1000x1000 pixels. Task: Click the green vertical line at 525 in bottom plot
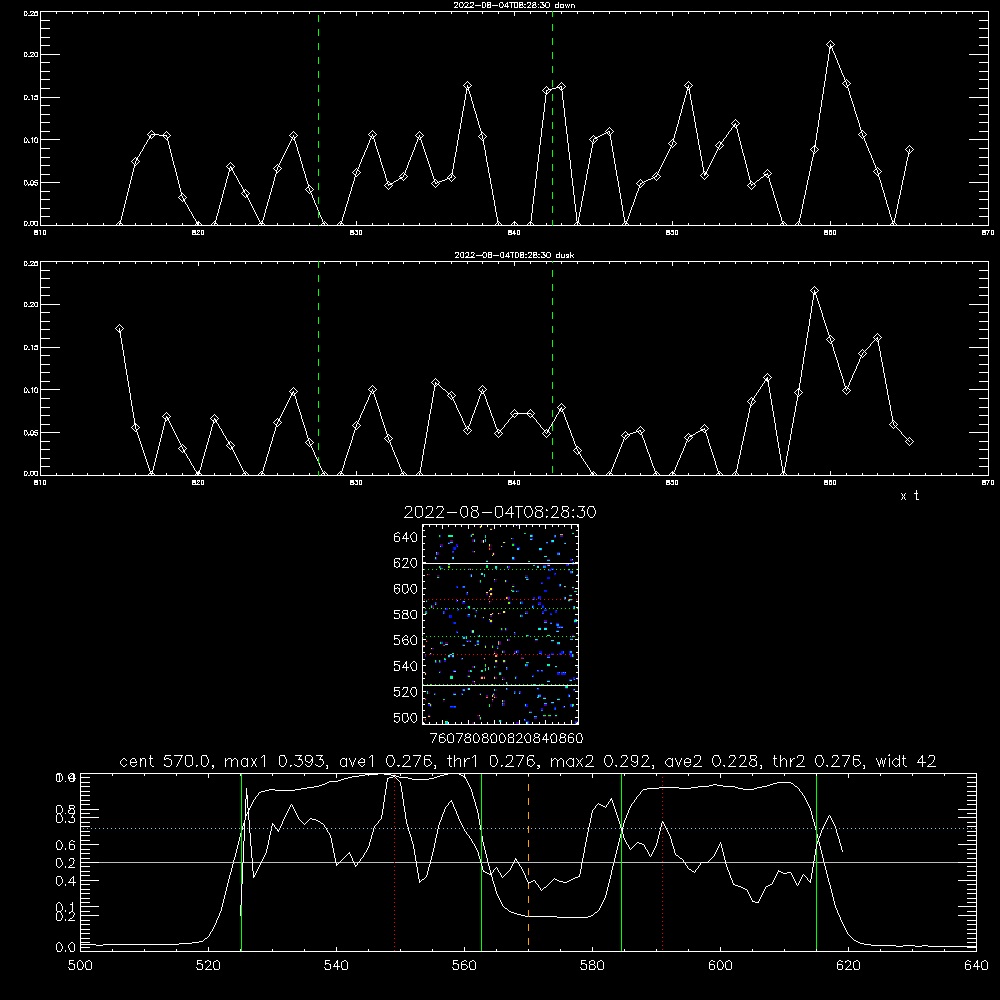click(241, 862)
